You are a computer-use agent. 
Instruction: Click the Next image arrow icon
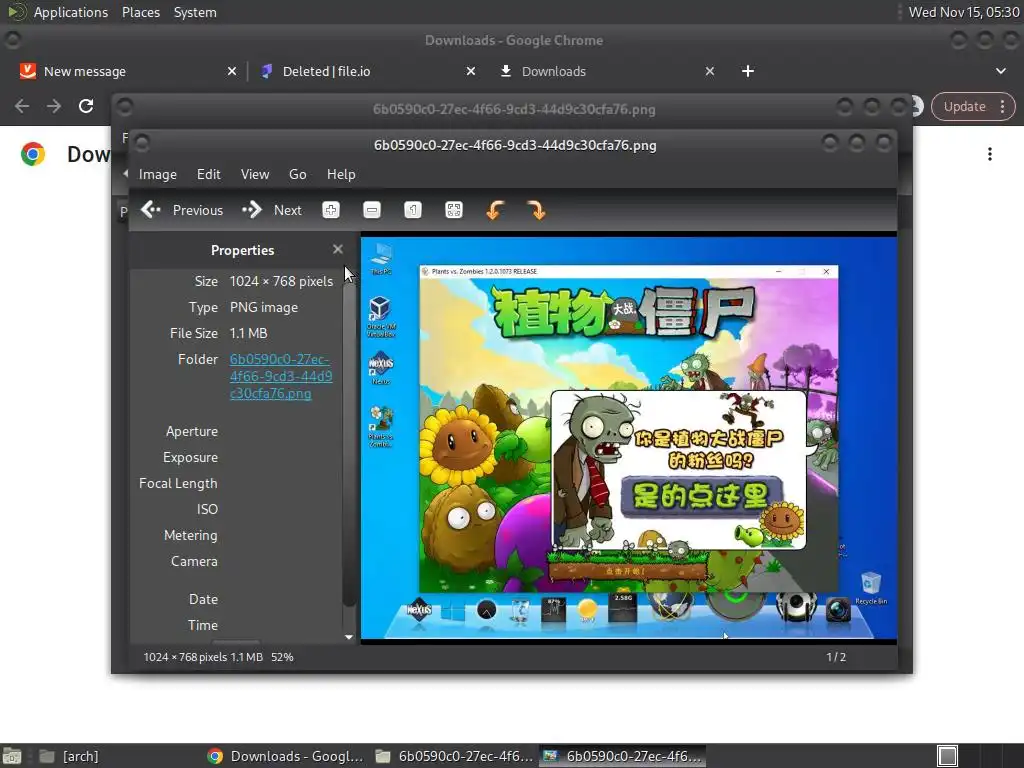tap(251, 210)
